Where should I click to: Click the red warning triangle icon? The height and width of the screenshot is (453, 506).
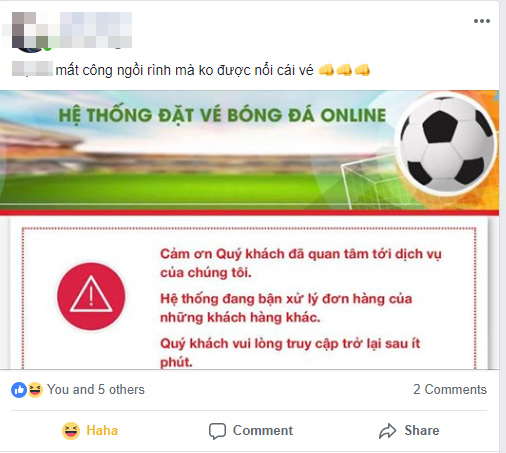click(x=91, y=296)
